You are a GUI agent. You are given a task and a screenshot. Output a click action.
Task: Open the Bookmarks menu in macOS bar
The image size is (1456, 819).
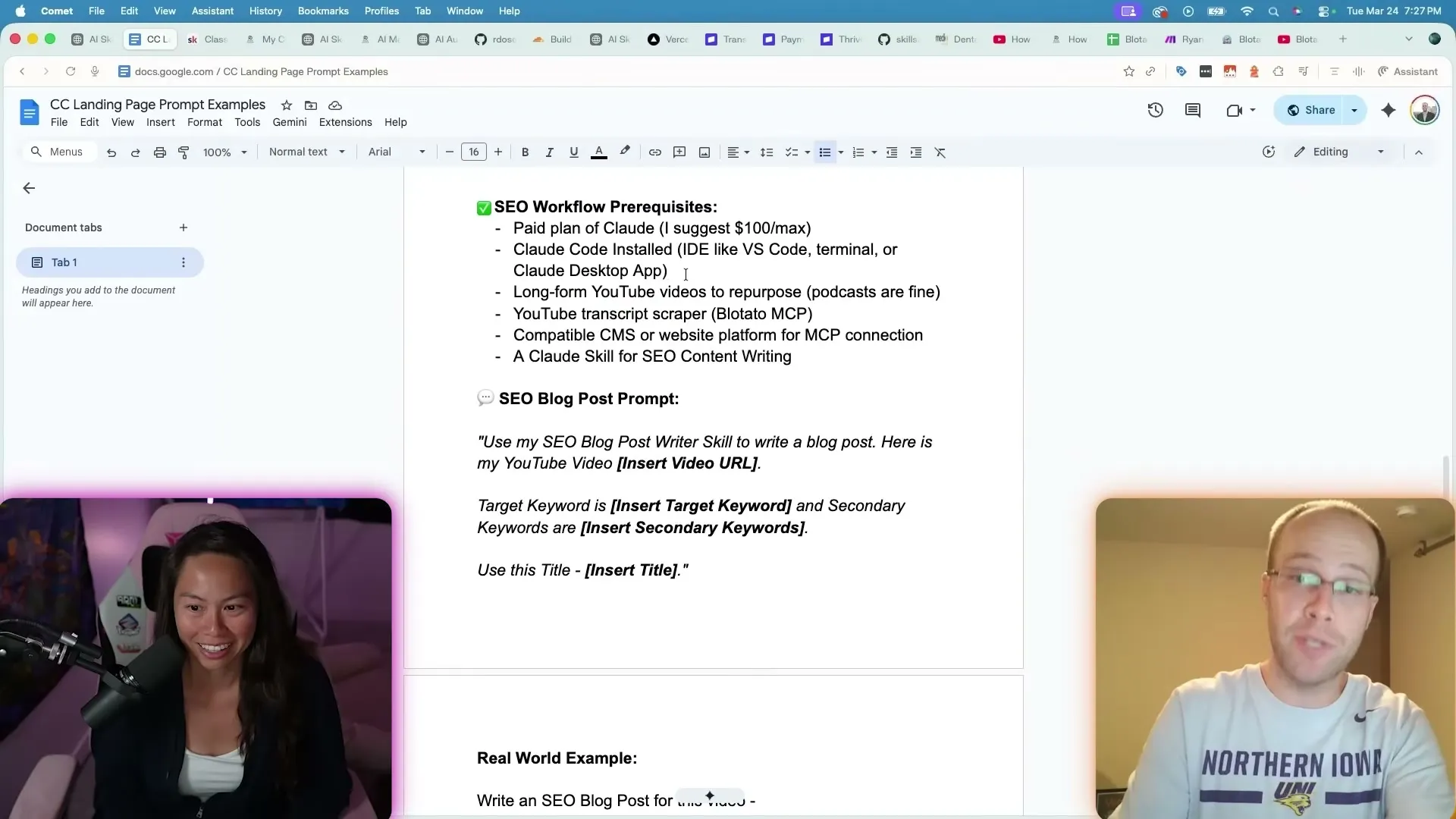[x=323, y=11]
